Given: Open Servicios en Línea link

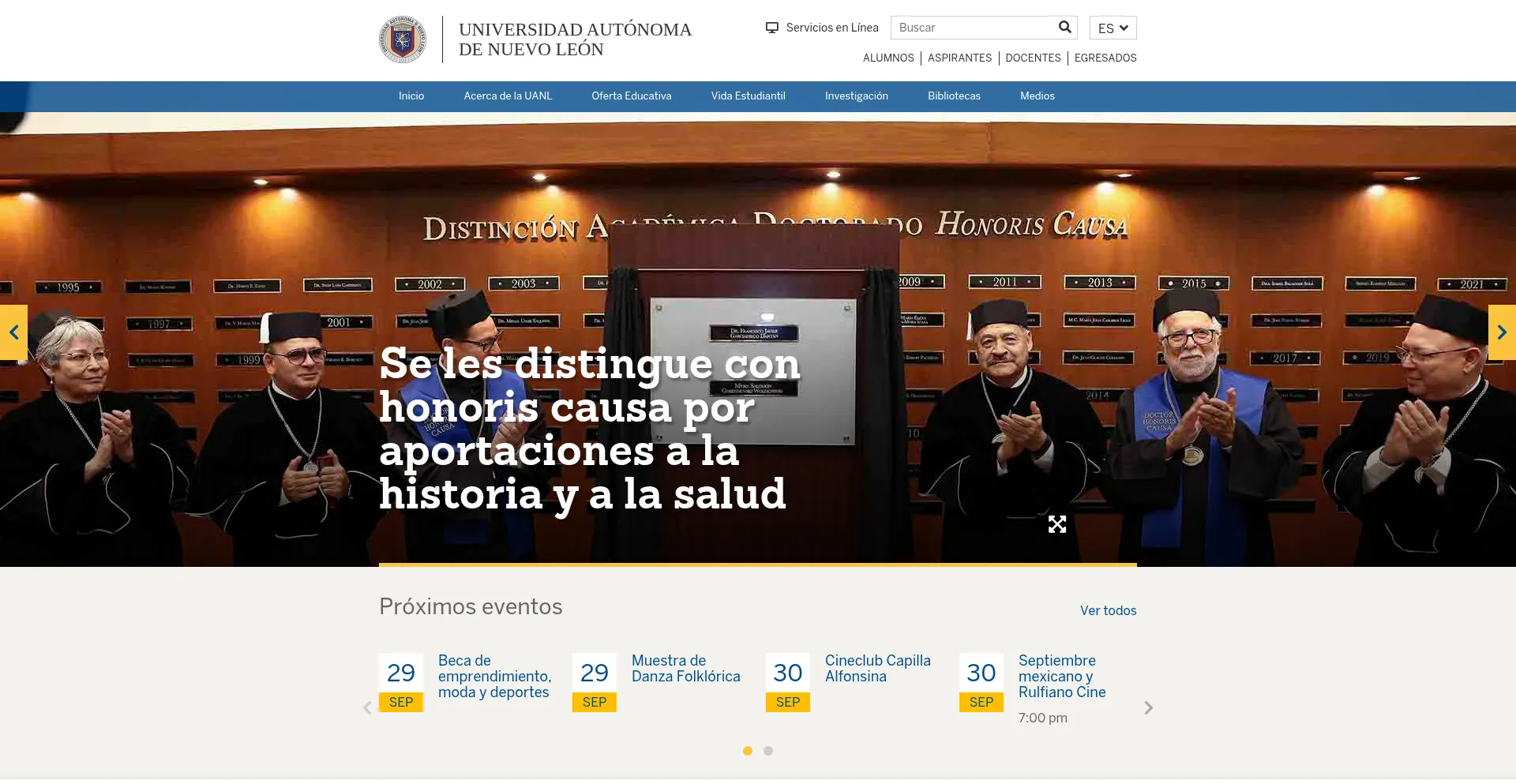Looking at the screenshot, I should [832, 28].
